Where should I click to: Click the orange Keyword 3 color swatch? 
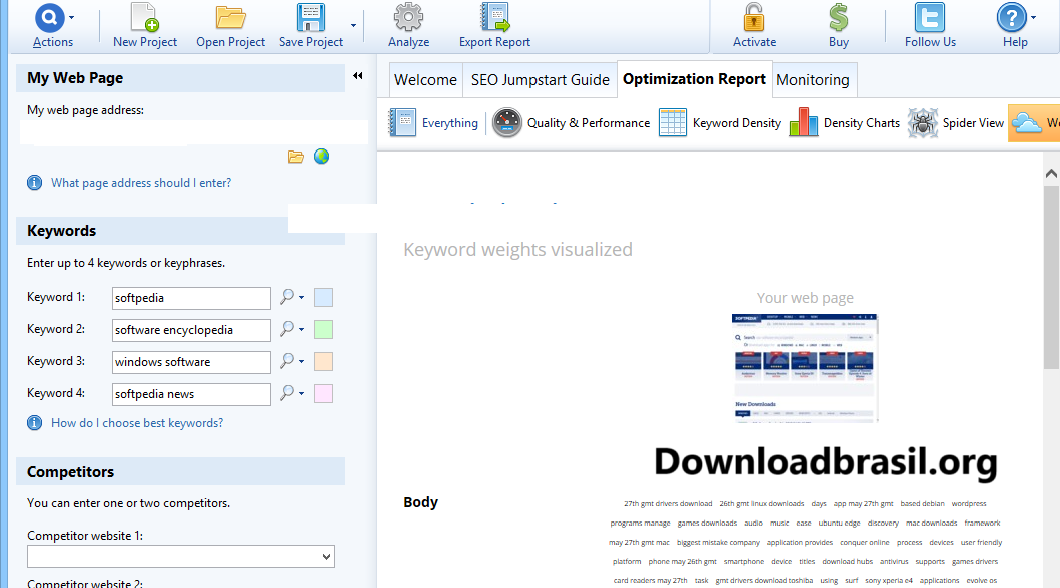(x=323, y=362)
